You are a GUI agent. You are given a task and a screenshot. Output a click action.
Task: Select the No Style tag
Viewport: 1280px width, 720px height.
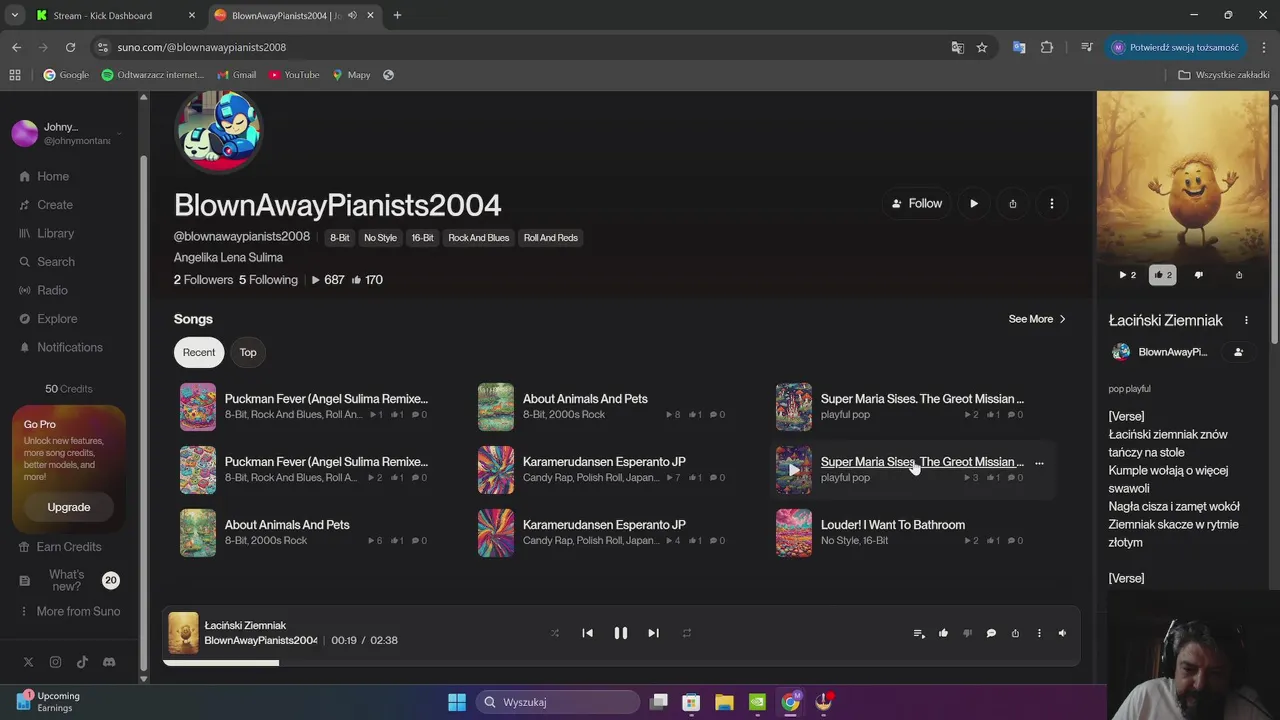point(380,238)
